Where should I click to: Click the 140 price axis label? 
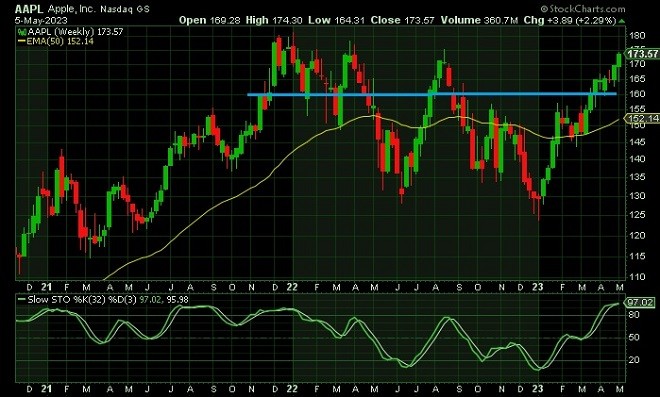pos(637,159)
